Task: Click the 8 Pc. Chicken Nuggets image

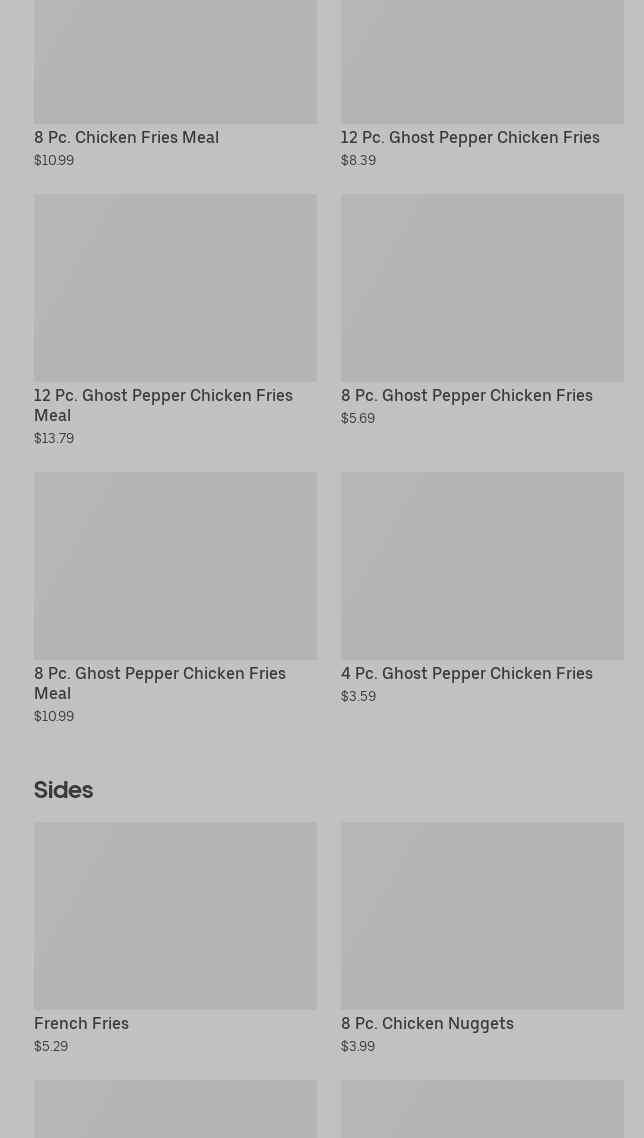Action: tap(482, 915)
